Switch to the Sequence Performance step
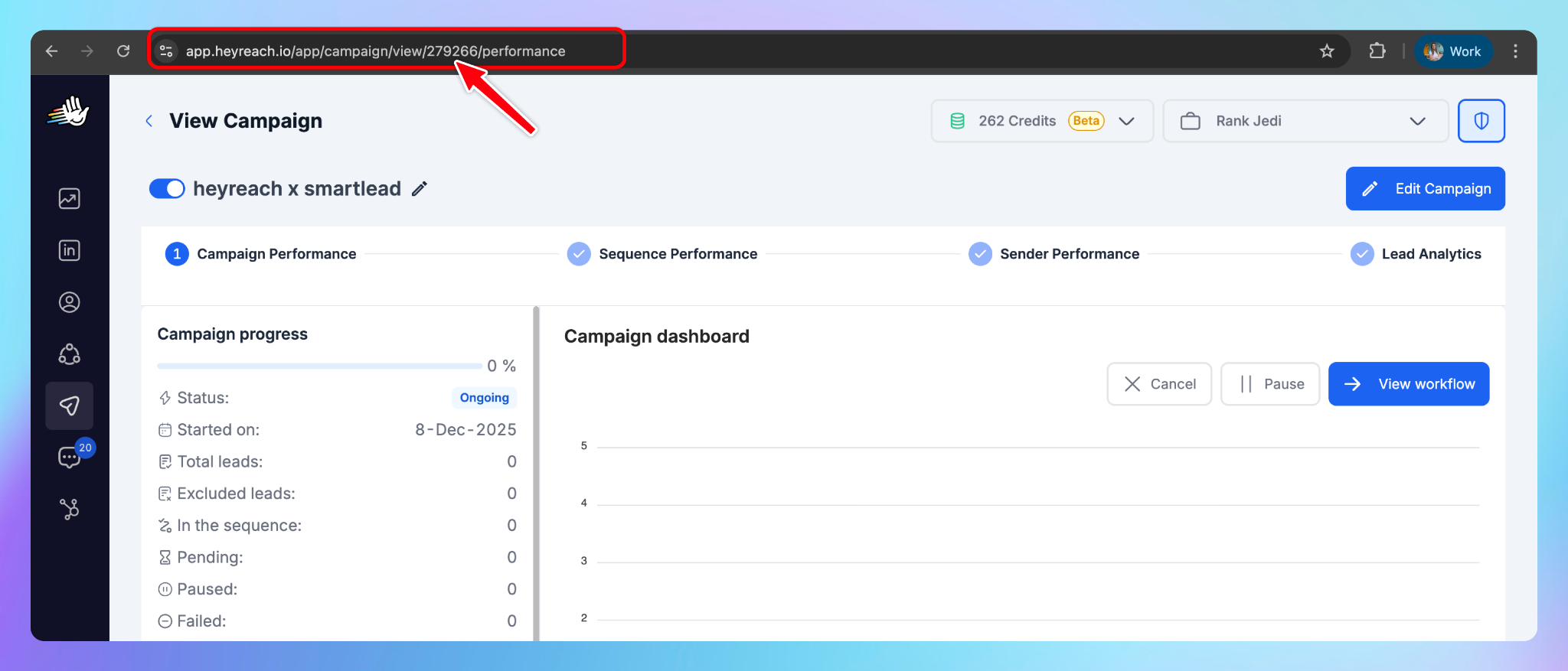1568x671 pixels. tap(662, 254)
